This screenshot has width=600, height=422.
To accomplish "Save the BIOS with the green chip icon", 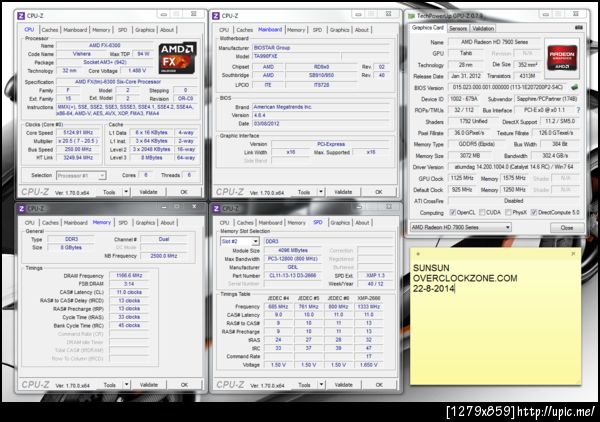I will (574, 87).
